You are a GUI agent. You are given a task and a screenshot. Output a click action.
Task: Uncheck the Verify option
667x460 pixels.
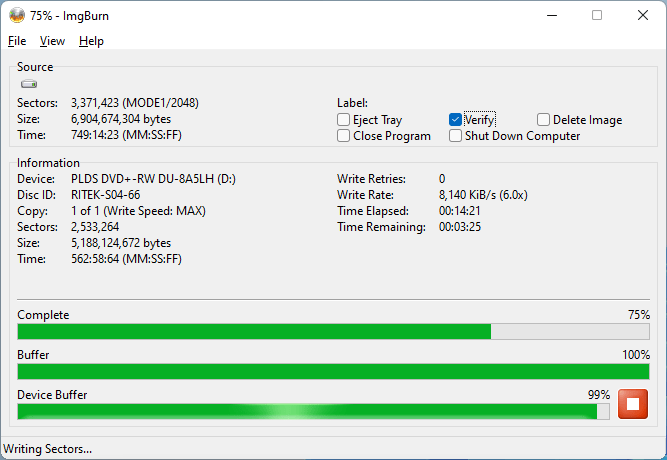(456, 120)
